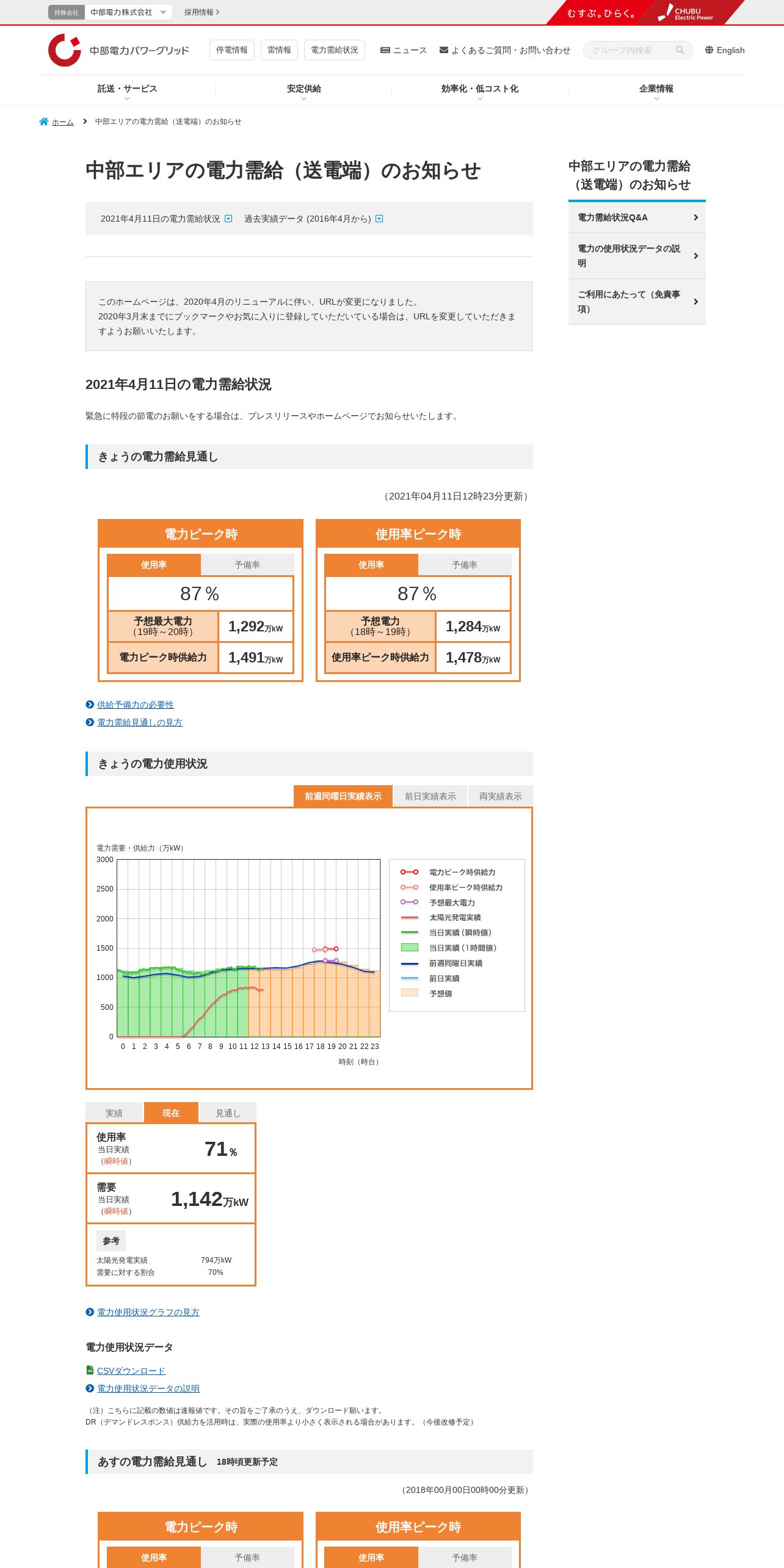Click the home icon in breadcrumb
Image resolution: width=784 pixels, height=1568 pixels.
[44, 122]
